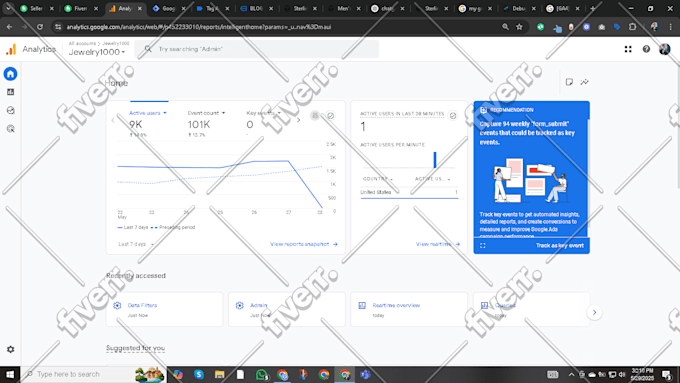The image size is (680, 383).
Task: Click the check status icon on realtime card
Action: (x=453, y=116)
